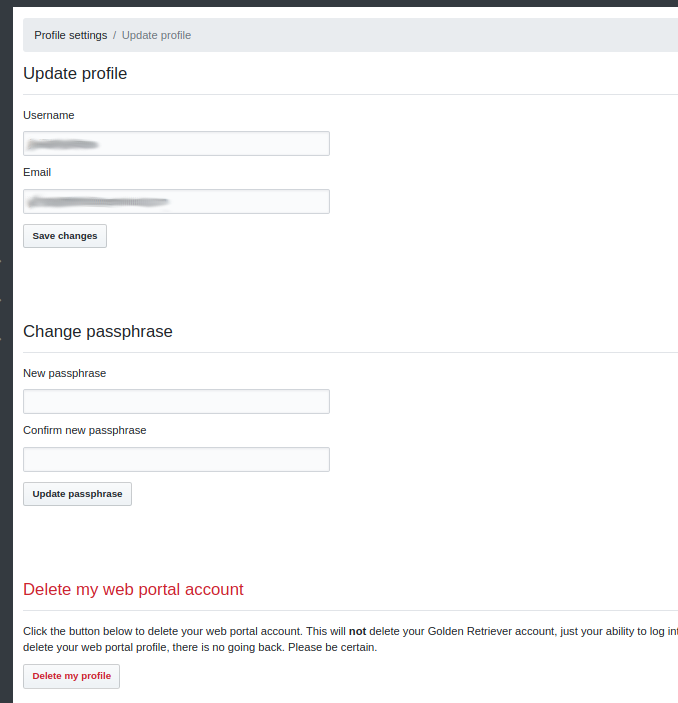Select the New passphrase input box
The width and height of the screenshot is (678, 703).
[176, 402]
